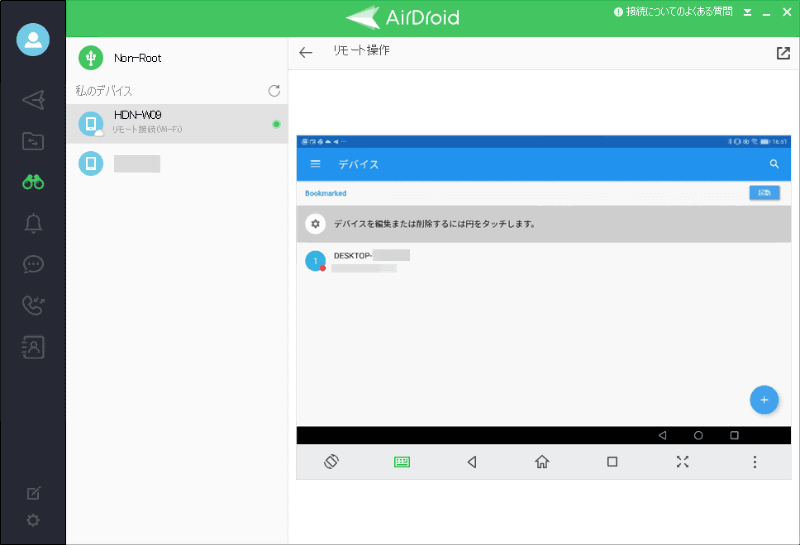Refresh the My Devices list

pos(274,91)
